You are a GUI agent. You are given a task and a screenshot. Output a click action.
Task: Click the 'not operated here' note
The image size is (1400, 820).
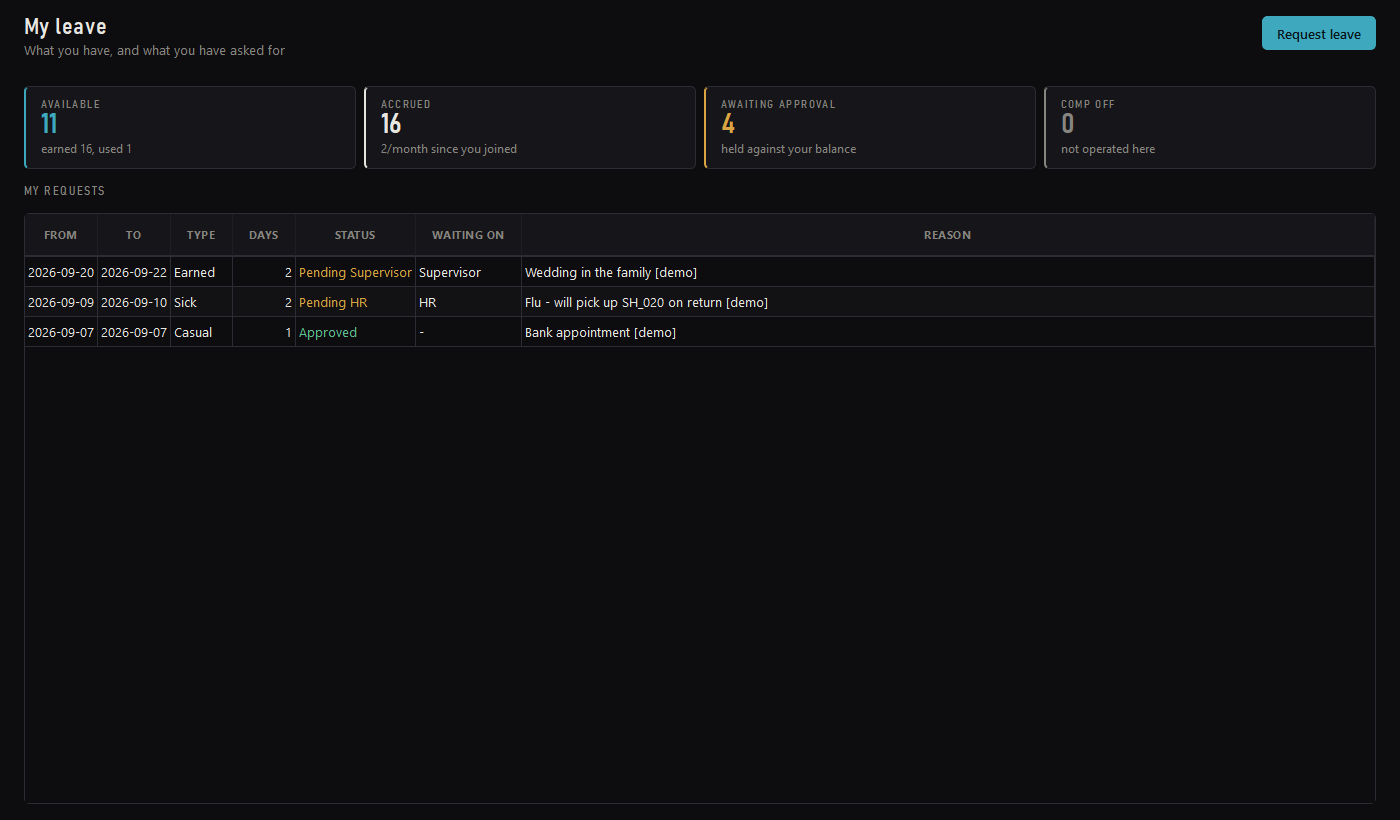(x=1108, y=149)
